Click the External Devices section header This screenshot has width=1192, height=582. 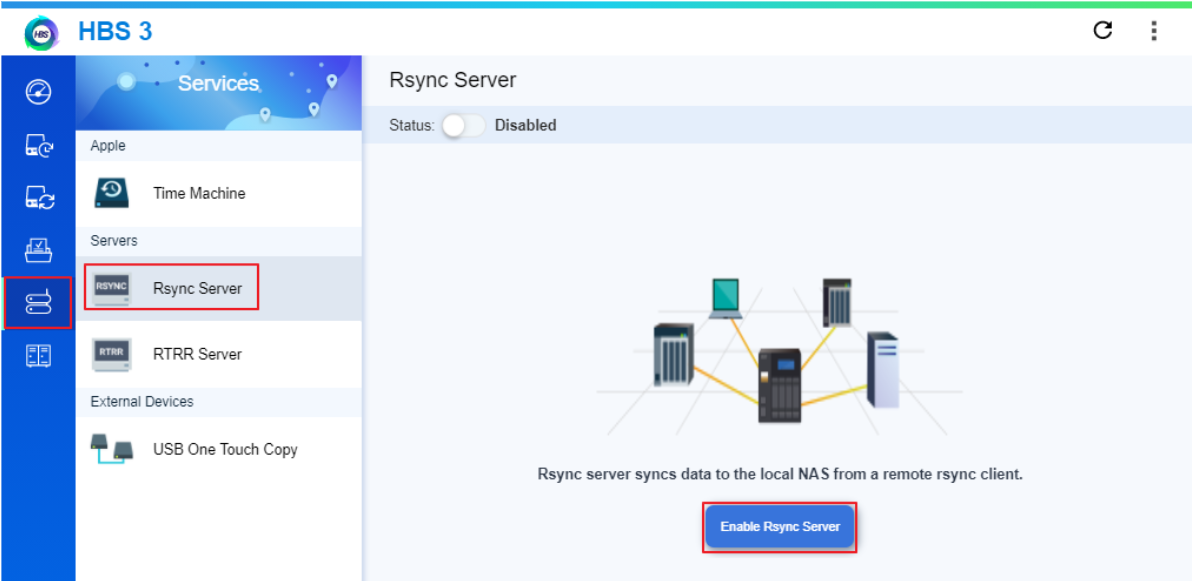(x=140, y=401)
